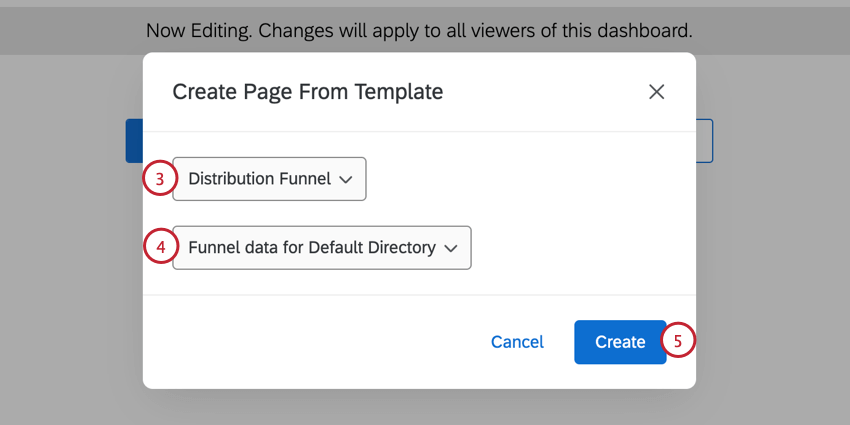The image size is (850, 425).
Task: Click the chevron beside Distribution Funnel
Action: coord(346,180)
